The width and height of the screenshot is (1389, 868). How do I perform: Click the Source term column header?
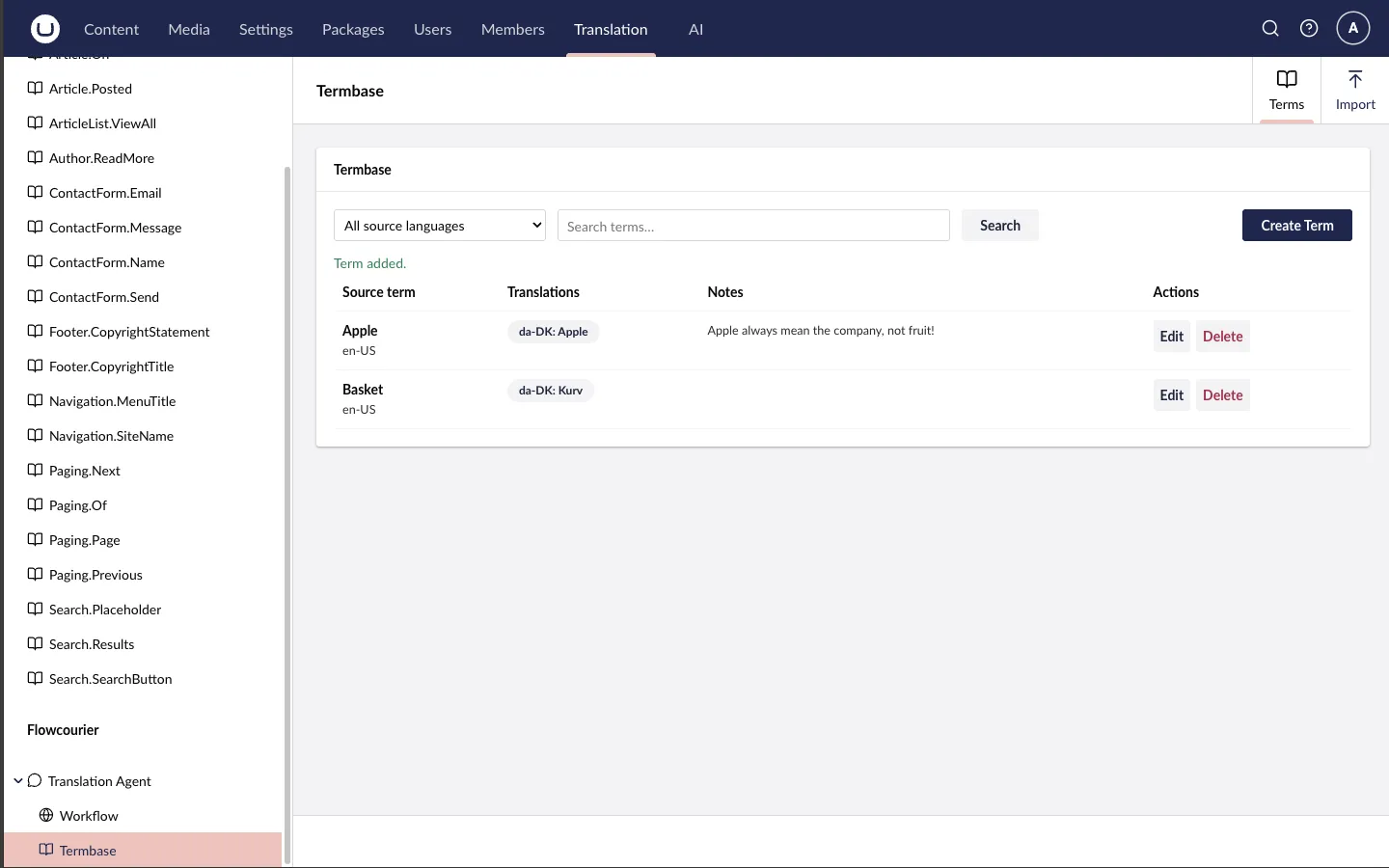click(x=379, y=292)
